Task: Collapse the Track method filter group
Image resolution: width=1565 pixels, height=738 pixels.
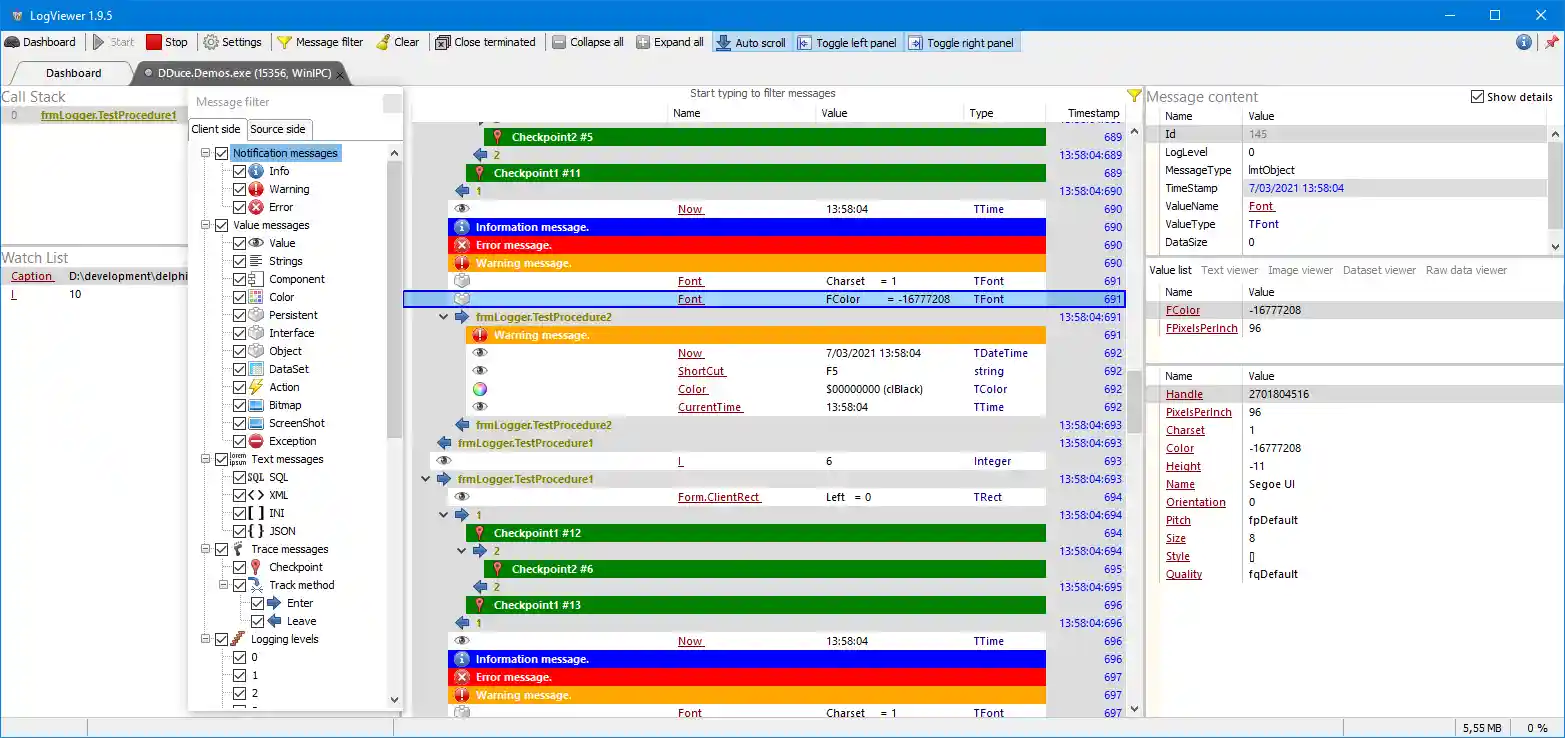Action: (222, 584)
